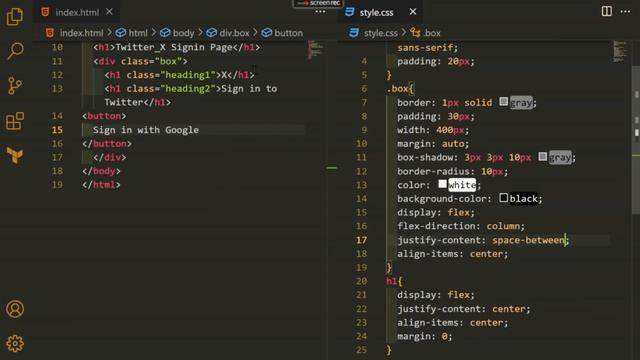Click the opening <button> tag on line 14
Image resolution: width=640 pixels, height=360 pixels.
point(104,116)
